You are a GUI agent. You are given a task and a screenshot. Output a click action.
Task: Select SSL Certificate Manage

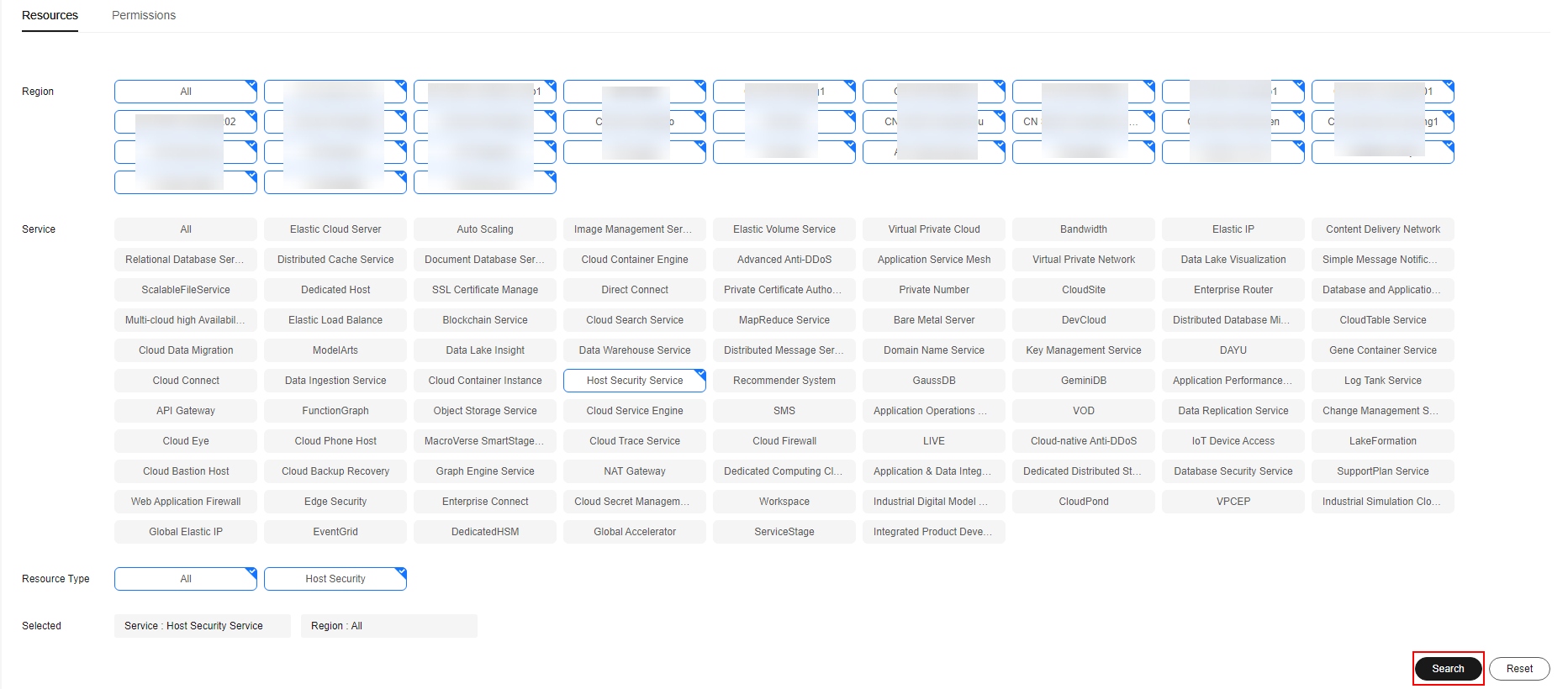(x=485, y=290)
